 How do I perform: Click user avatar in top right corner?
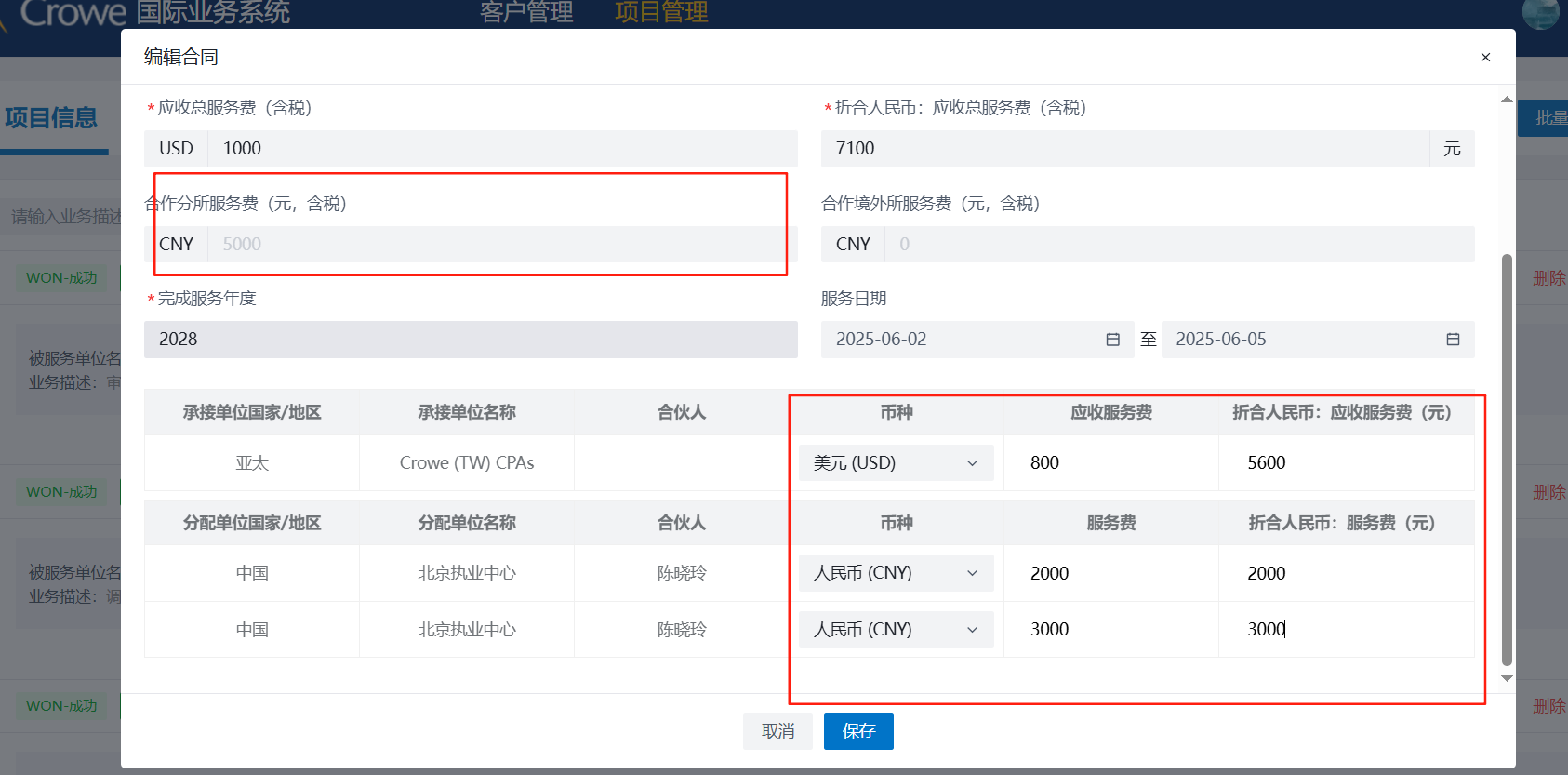click(1540, 13)
